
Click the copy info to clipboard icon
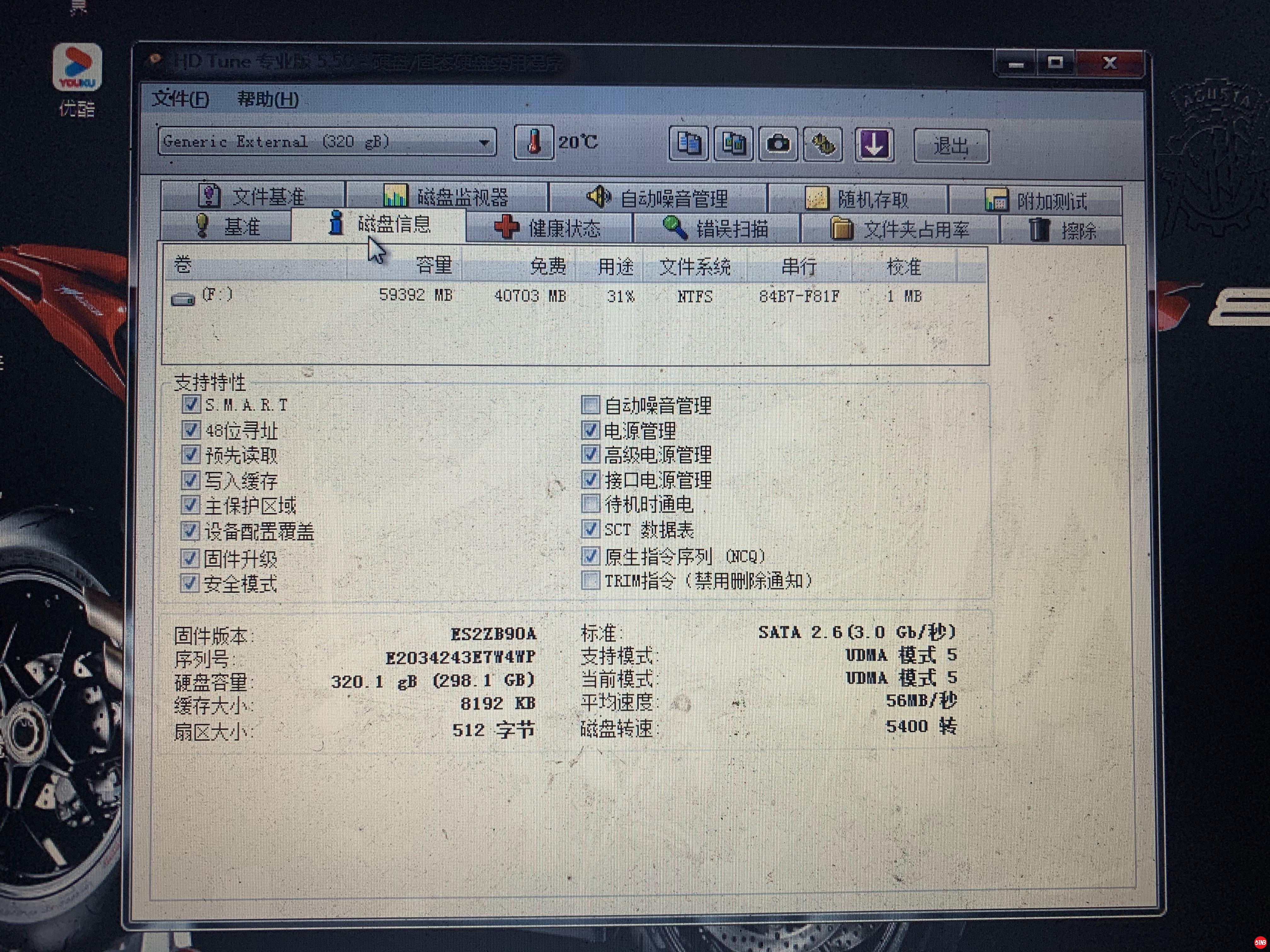click(689, 144)
